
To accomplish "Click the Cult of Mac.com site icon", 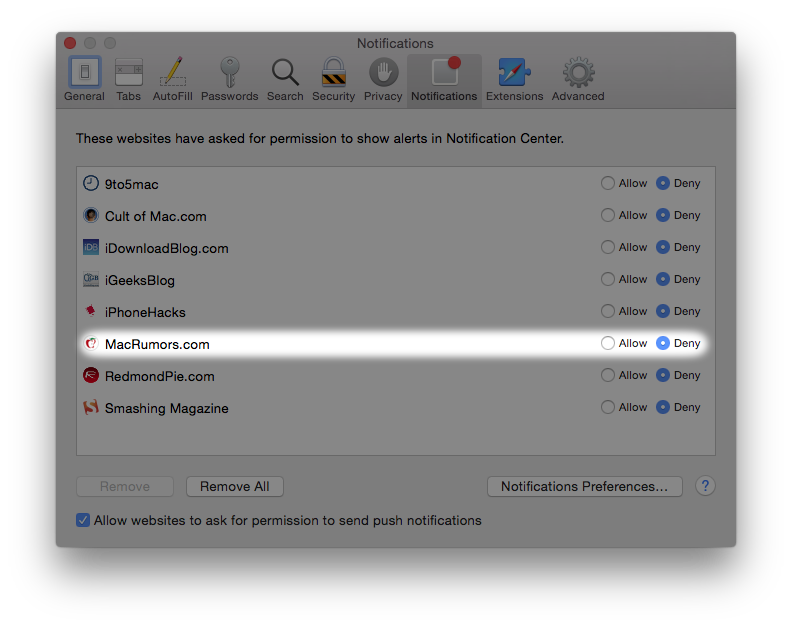I will (91, 215).
